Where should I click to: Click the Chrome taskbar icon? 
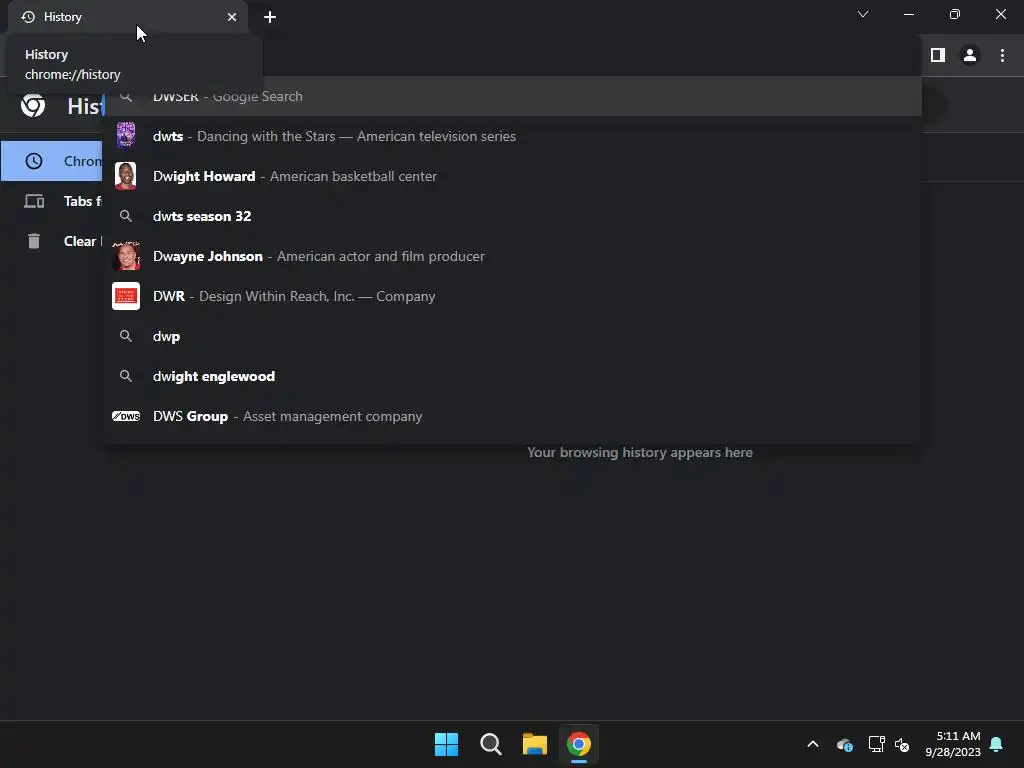(x=579, y=744)
